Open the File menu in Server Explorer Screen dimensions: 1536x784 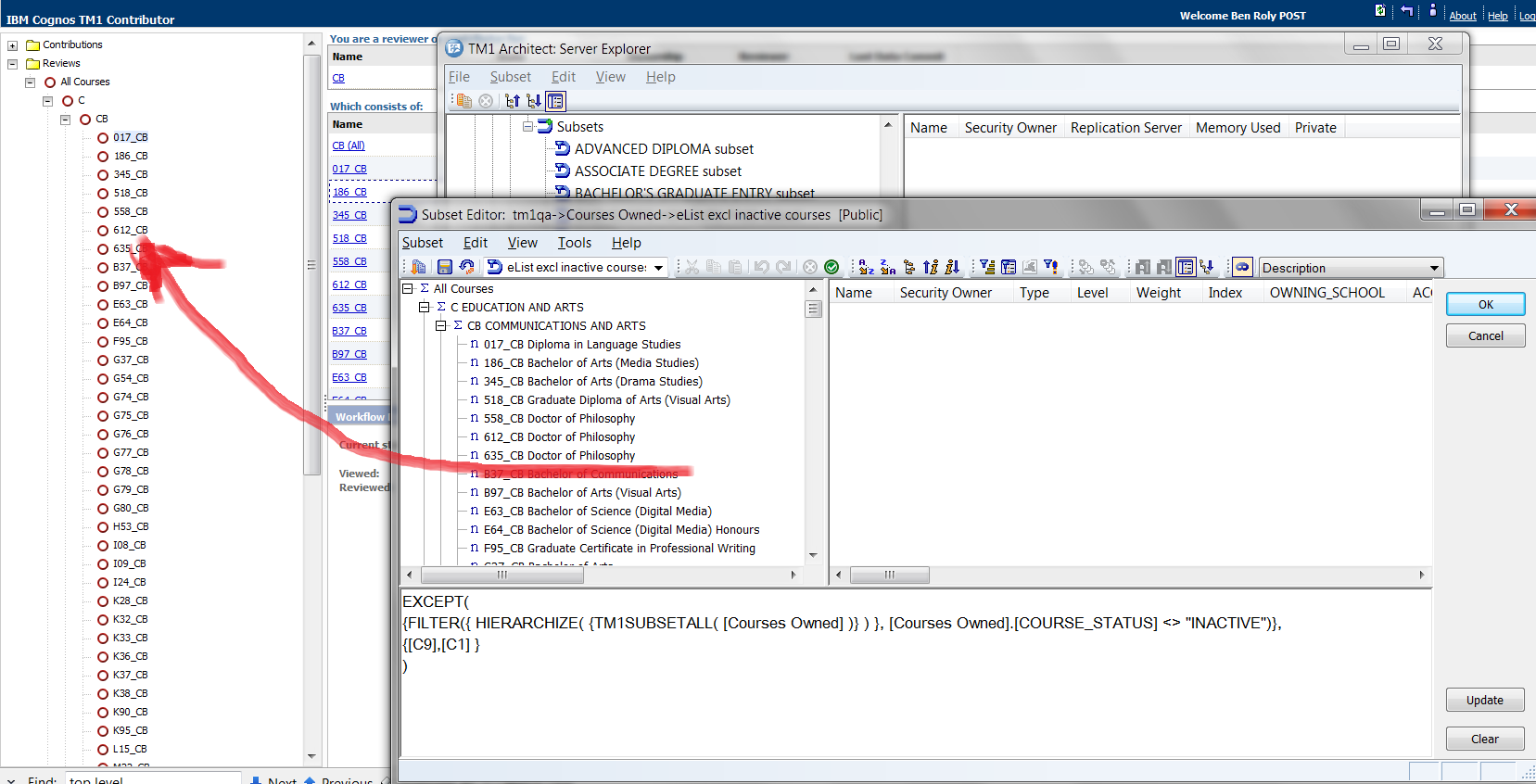coord(459,77)
